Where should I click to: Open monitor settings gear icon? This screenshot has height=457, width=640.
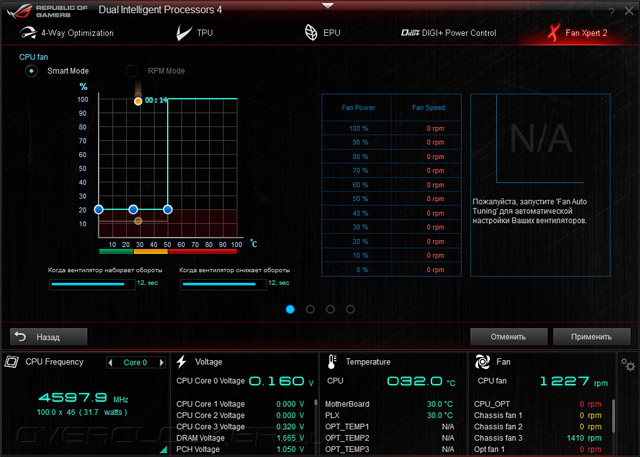pos(628,364)
